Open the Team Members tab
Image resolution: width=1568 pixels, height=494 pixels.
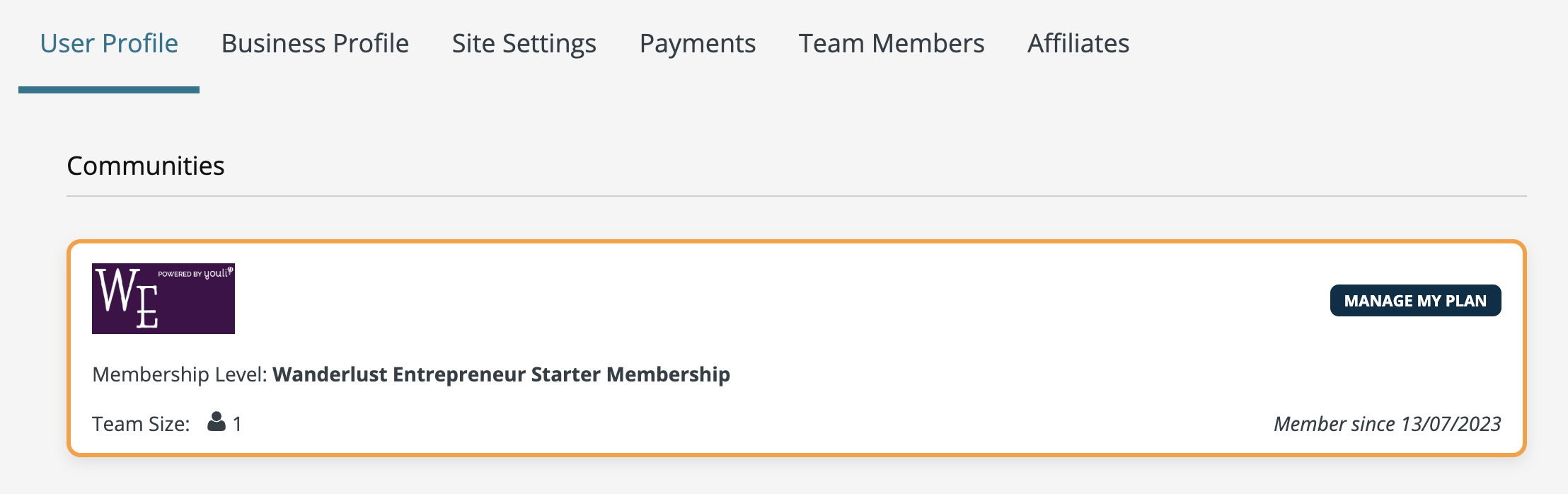(892, 44)
